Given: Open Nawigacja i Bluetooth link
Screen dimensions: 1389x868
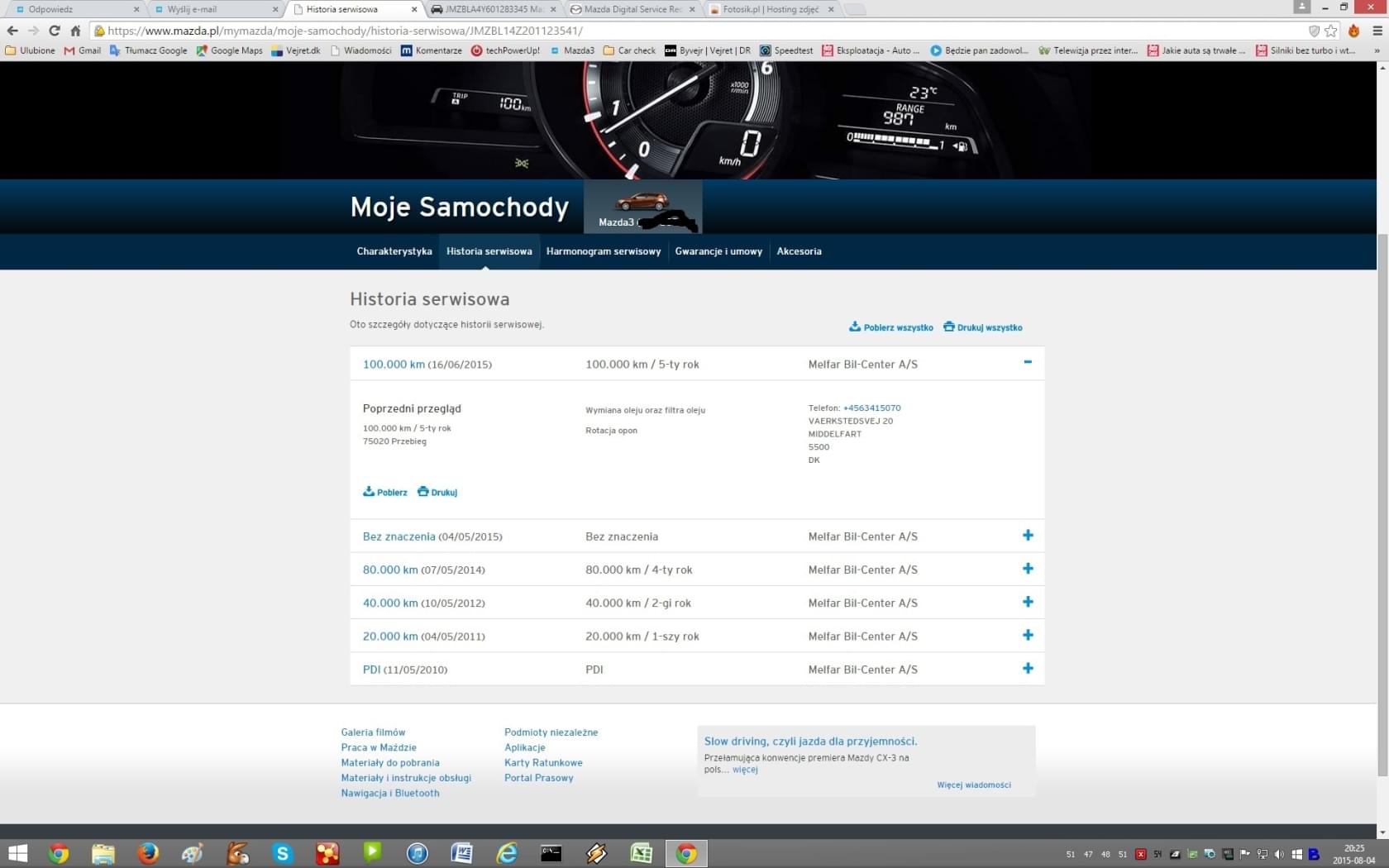Looking at the screenshot, I should pos(390,793).
